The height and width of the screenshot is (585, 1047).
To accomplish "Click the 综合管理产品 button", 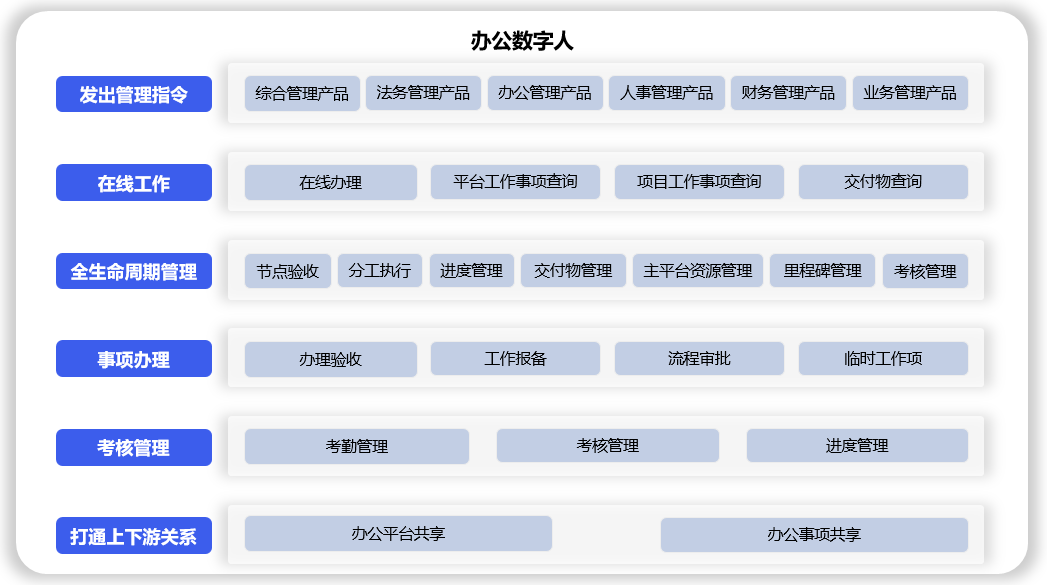I will point(302,93).
